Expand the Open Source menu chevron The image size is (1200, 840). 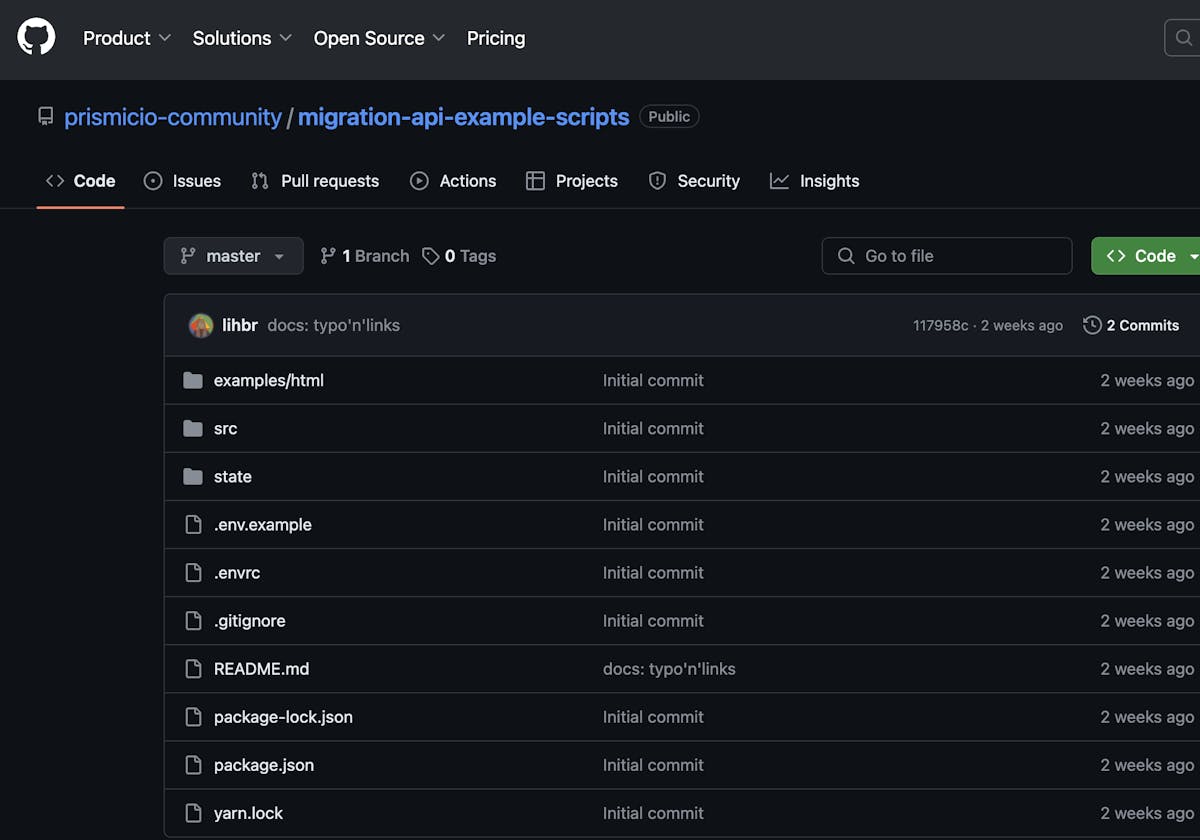pos(440,38)
